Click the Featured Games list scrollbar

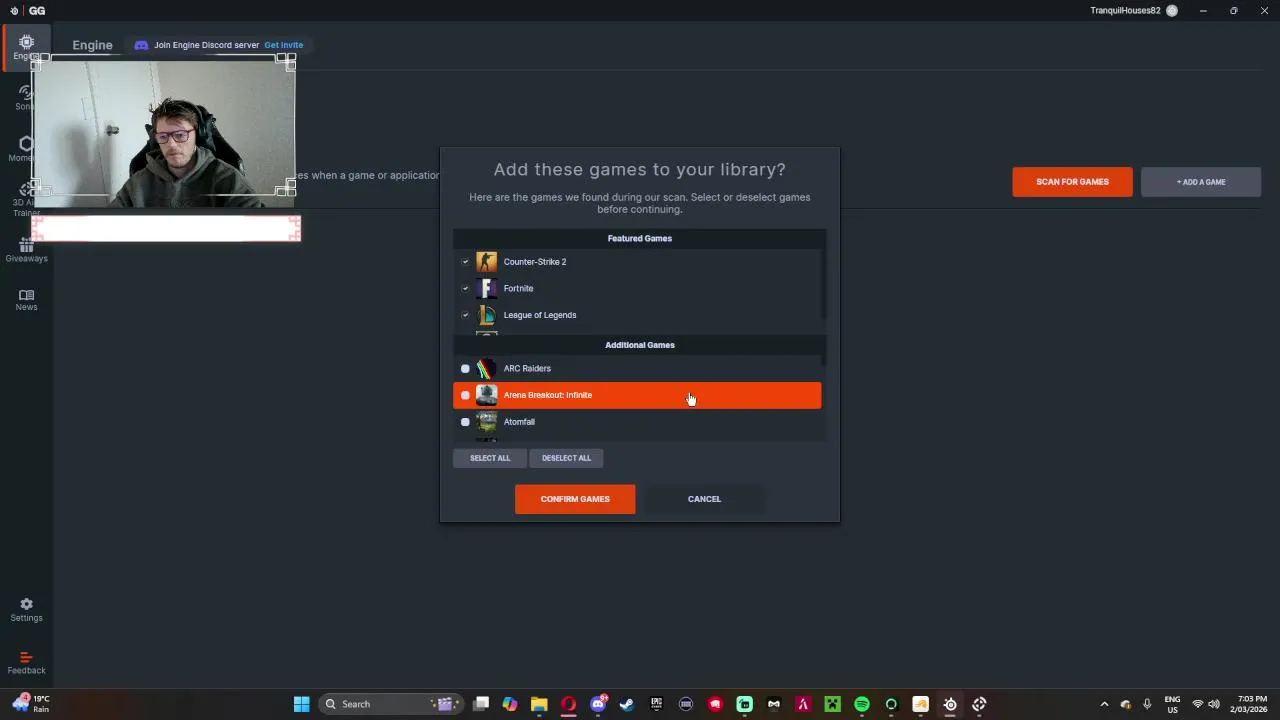point(824,285)
